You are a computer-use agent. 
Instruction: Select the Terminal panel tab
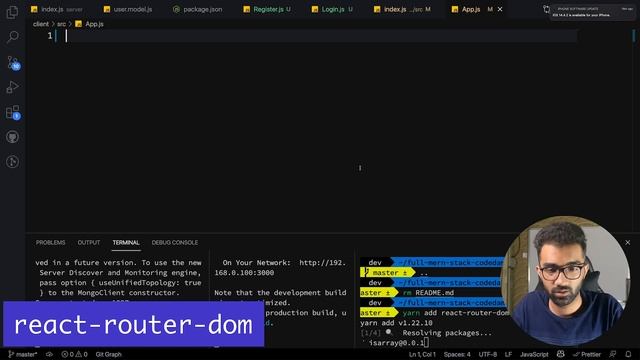(x=126, y=242)
